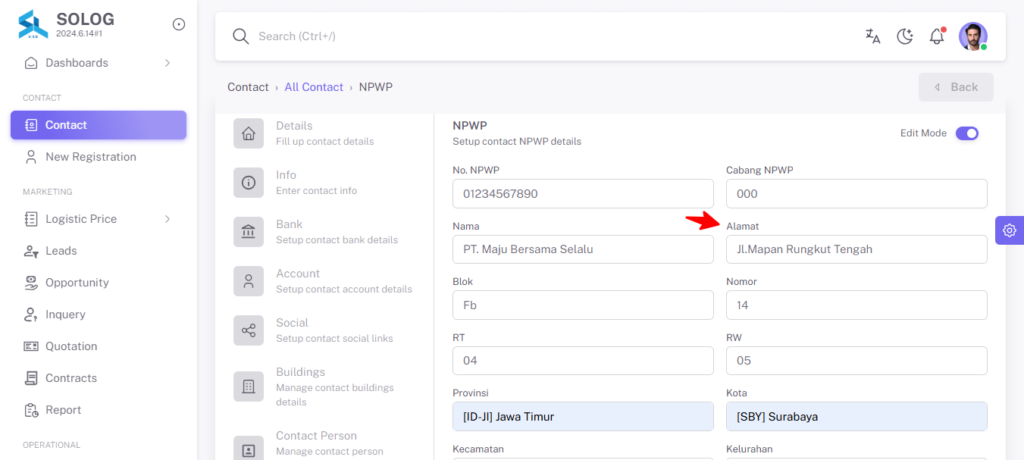1024x460 pixels.
Task: Follow the All Contact breadcrumb link
Action: (313, 87)
